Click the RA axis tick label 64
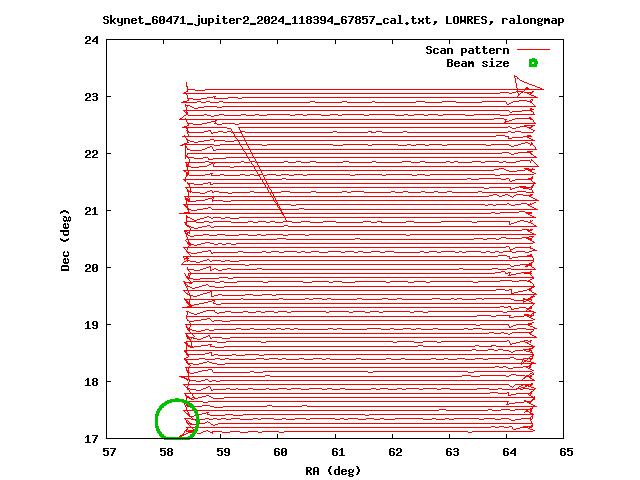 coord(509,452)
